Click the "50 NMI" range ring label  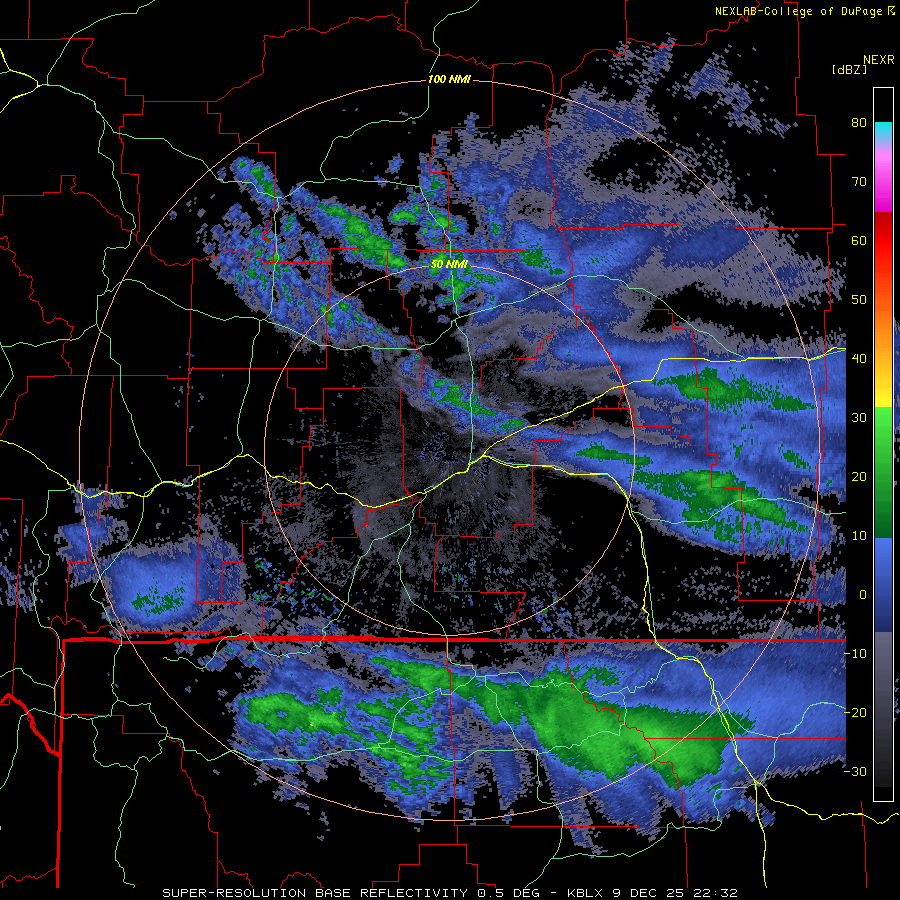coord(449,265)
